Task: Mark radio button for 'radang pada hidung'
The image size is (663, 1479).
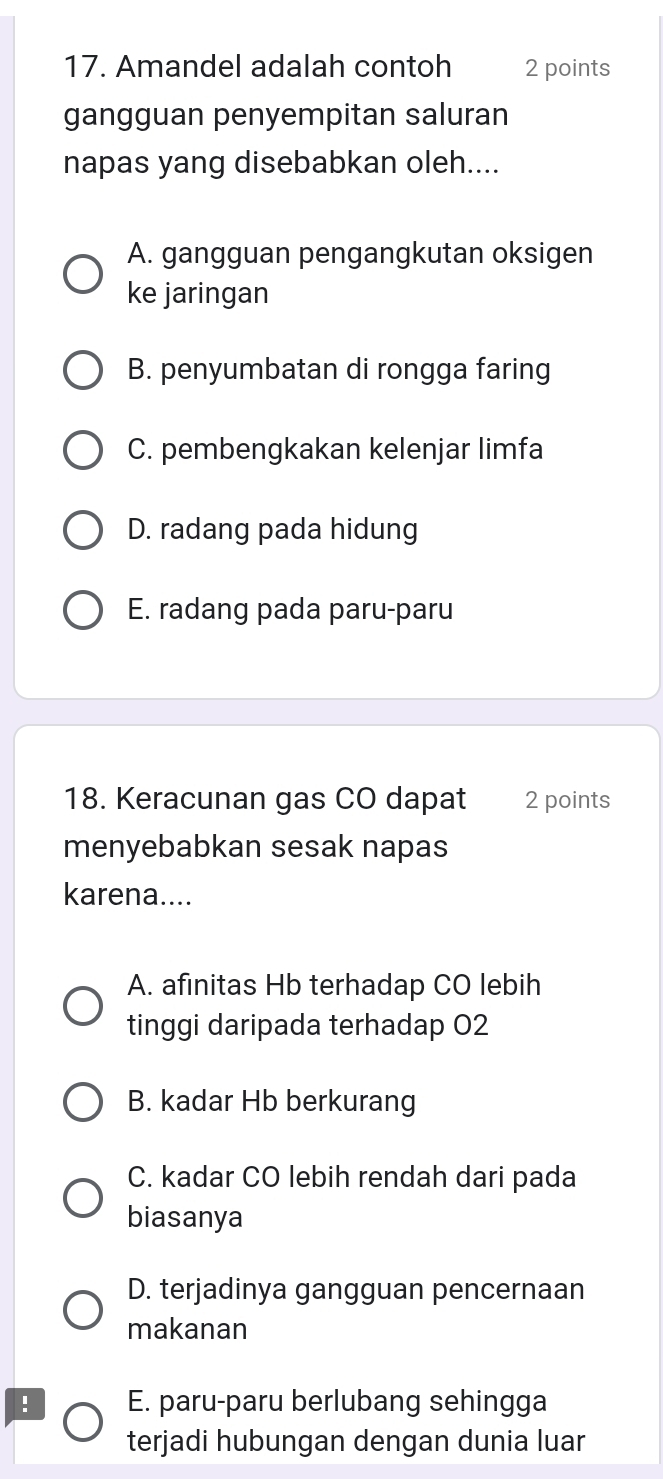Action: click(x=83, y=530)
